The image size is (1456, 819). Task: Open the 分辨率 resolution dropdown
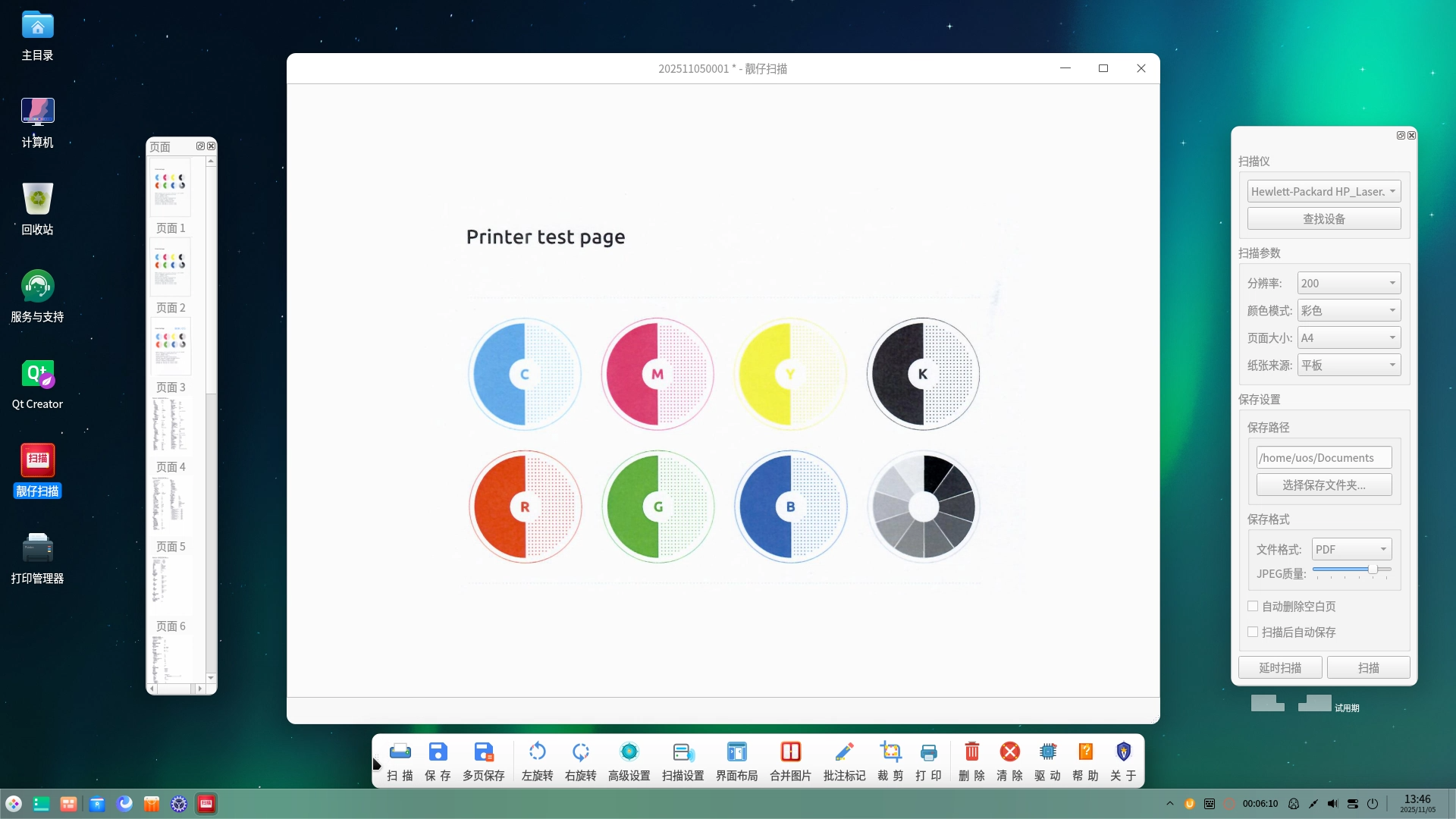click(x=1348, y=283)
